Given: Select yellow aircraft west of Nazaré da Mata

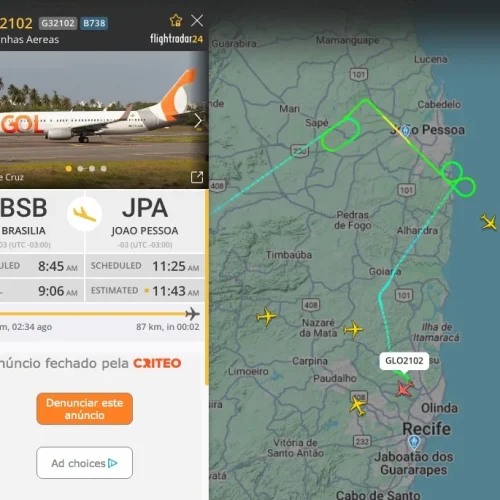Looking at the screenshot, I should 266,316.
